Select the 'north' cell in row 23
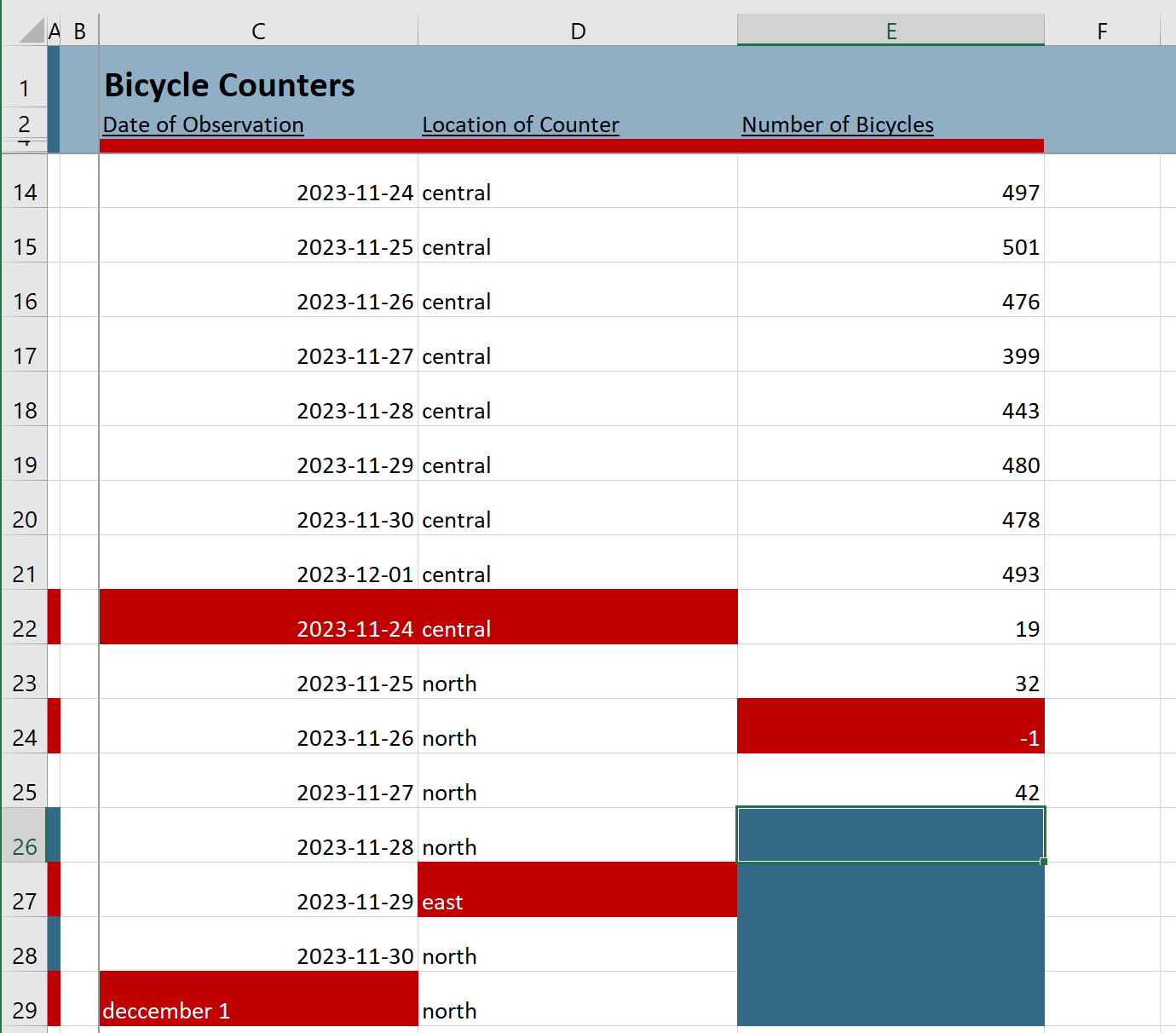Image resolution: width=1176 pixels, height=1033 pixels. 576,684
